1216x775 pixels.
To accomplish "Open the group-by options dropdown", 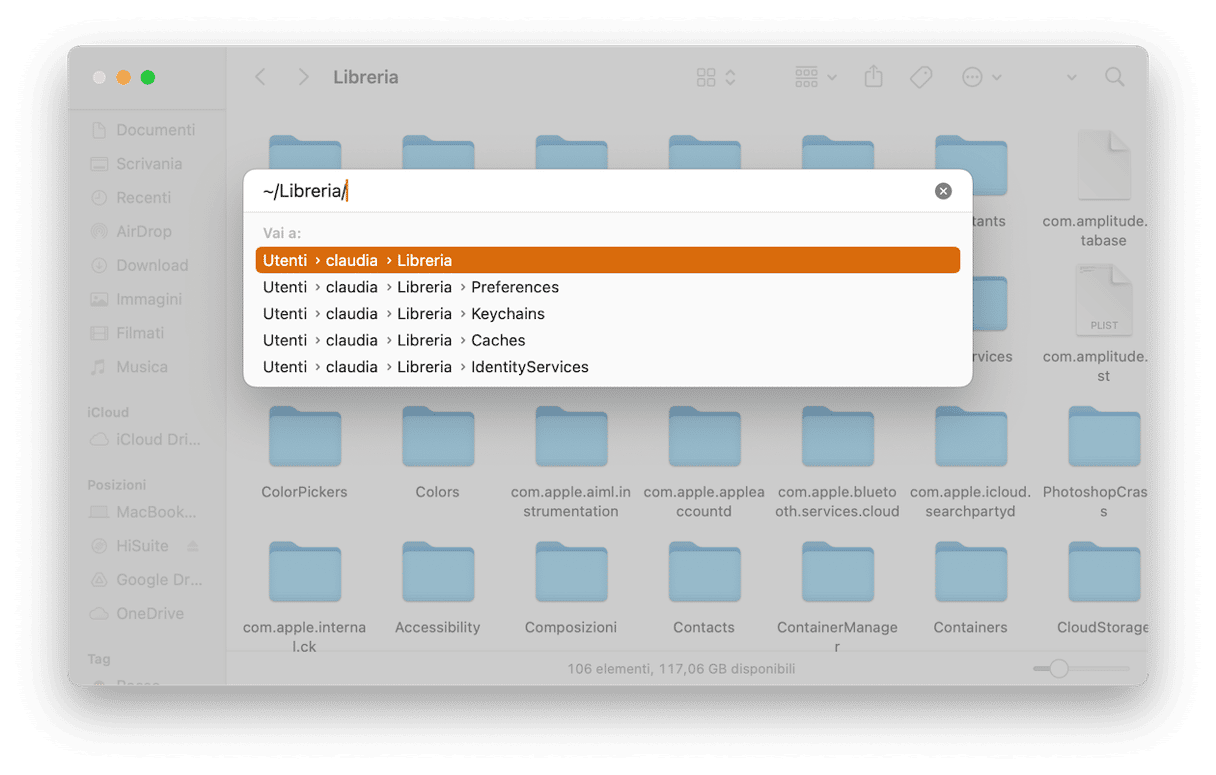I will coord(815,77).
